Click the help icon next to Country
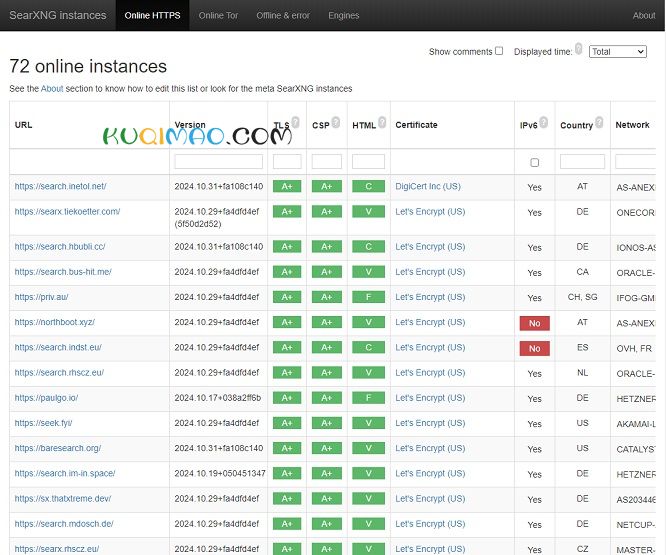The width and height of the screenshot is (666, 555). pyautogui.click(x=600, y=122)
